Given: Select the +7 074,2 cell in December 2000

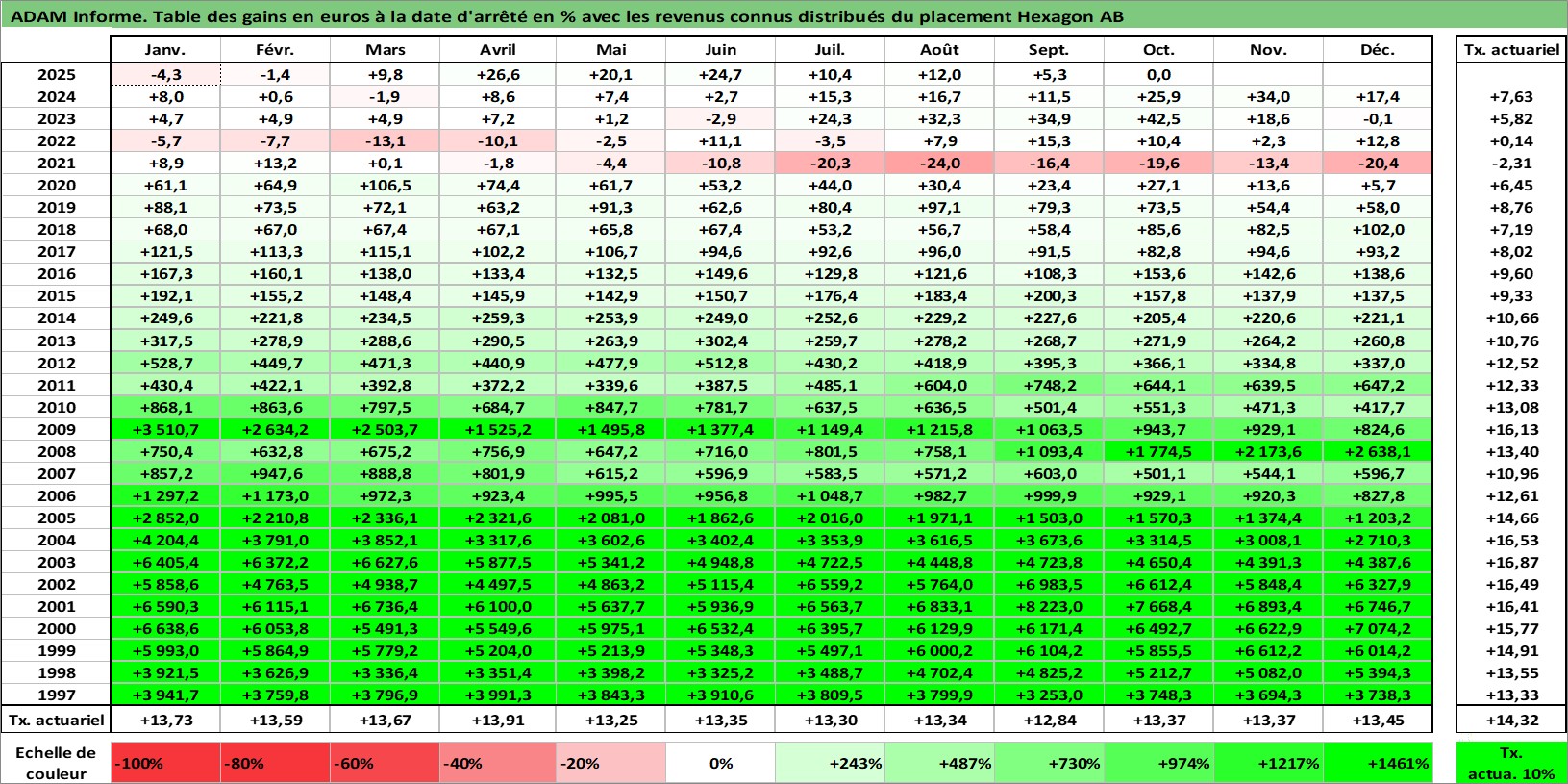Looking at the screenshot, I should tap(1378, 629).
